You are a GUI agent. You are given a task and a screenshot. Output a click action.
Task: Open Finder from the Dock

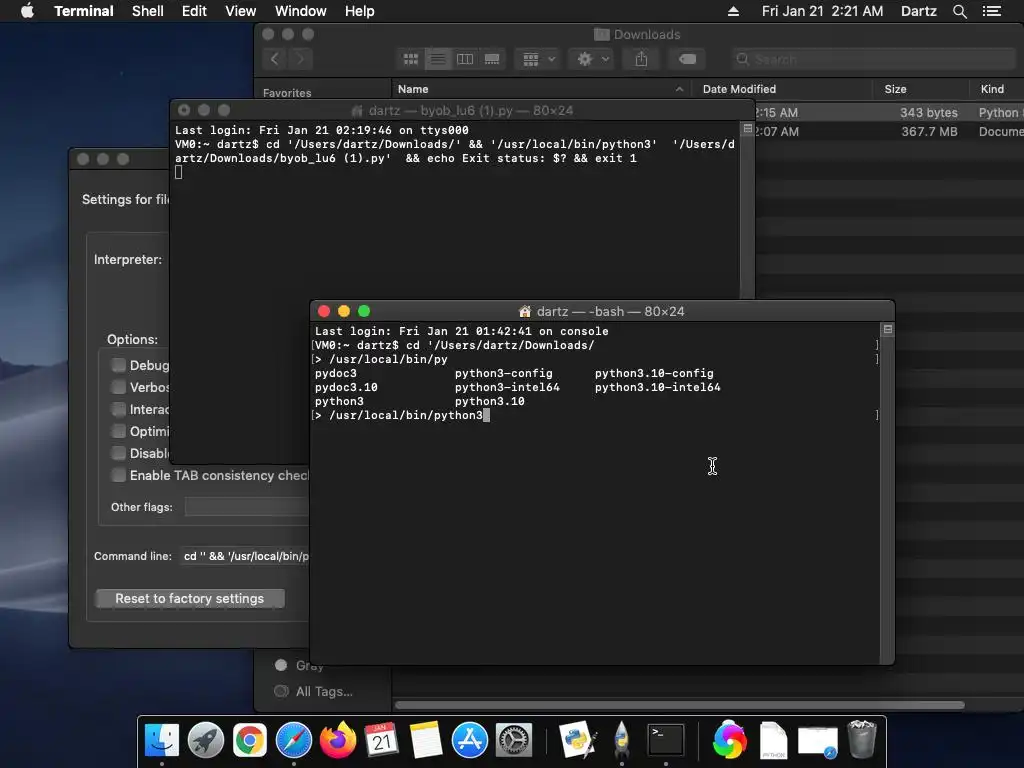pyautogui.click(x=161, y=741)
